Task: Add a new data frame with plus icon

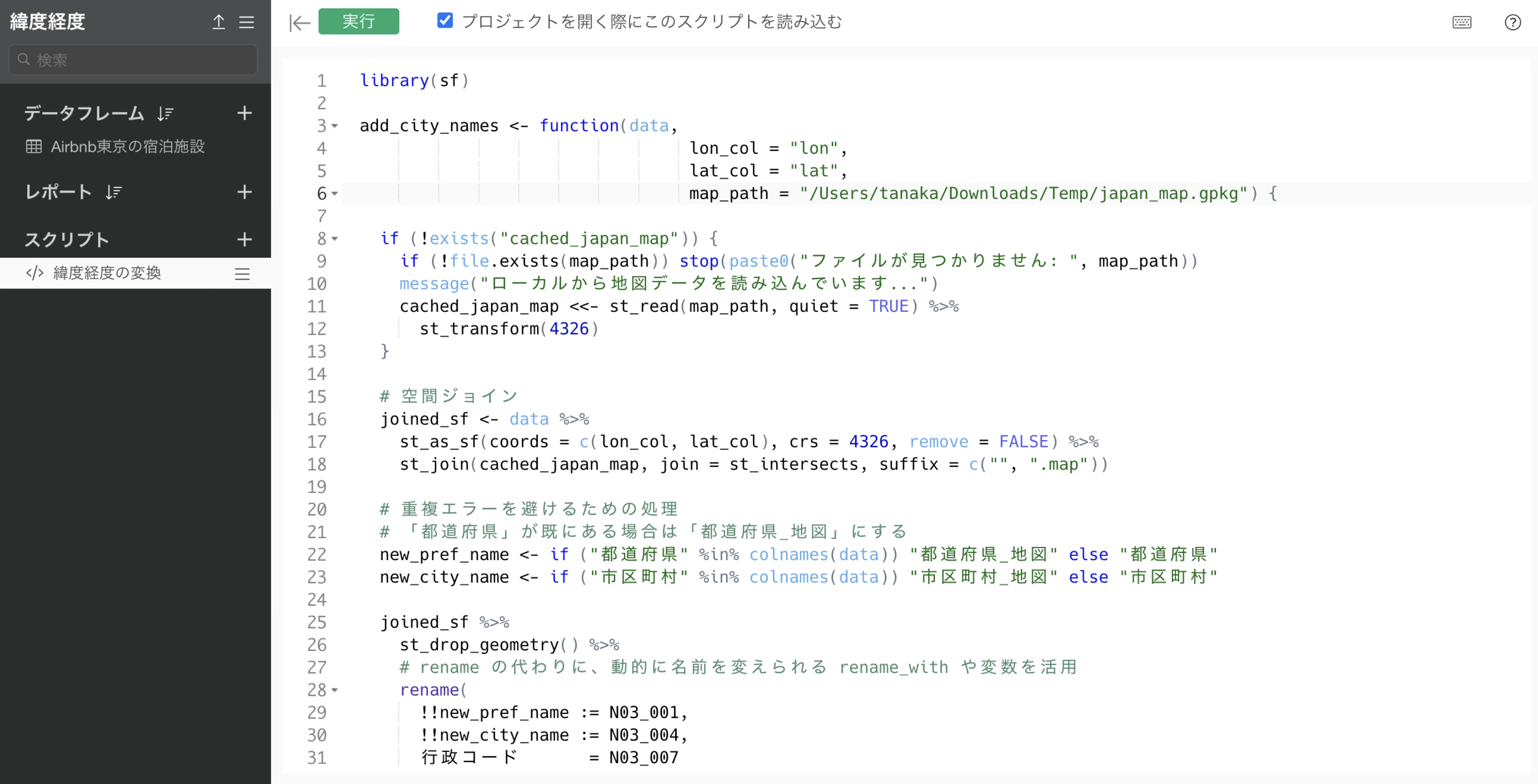Action: [244, 113]
